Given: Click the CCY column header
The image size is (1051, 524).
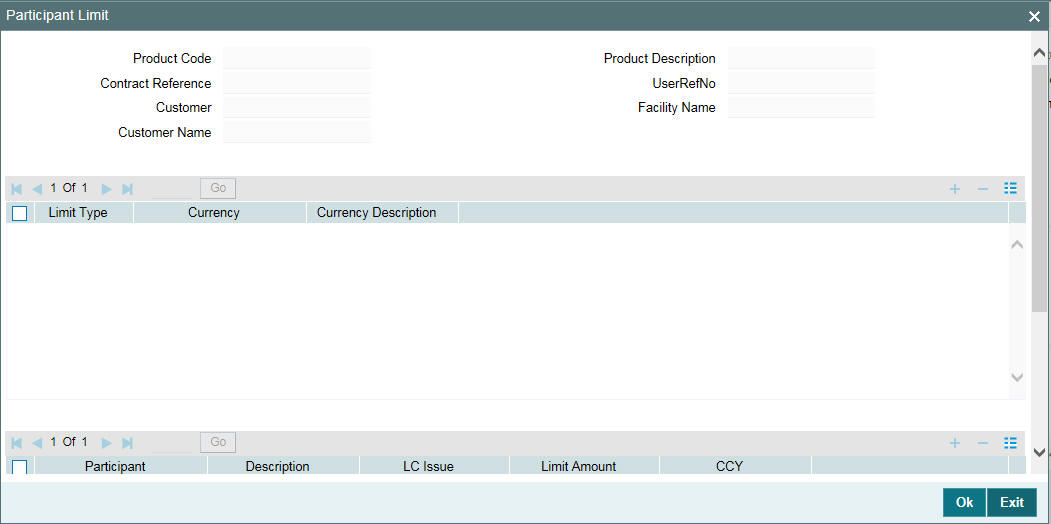Looking at the screenshot, I should pos(735,466).
